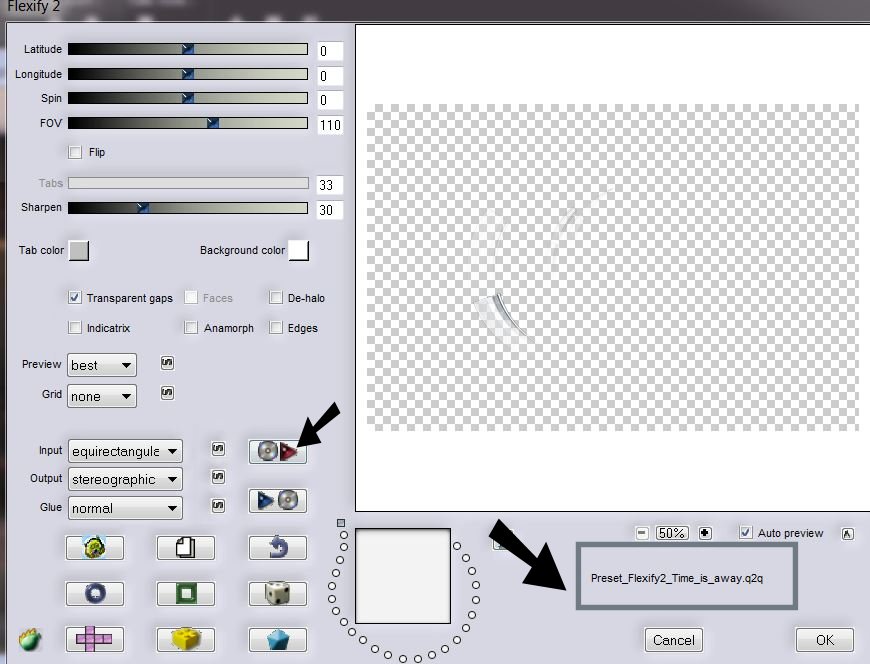Click the Longitude slider track
The image size is (870, 664).
coord(188,74)
